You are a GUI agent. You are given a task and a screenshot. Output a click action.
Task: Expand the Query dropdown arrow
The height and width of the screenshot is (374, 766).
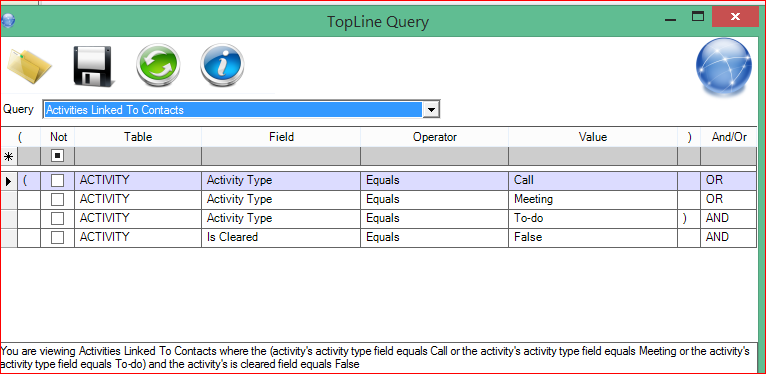coord(431,109)
